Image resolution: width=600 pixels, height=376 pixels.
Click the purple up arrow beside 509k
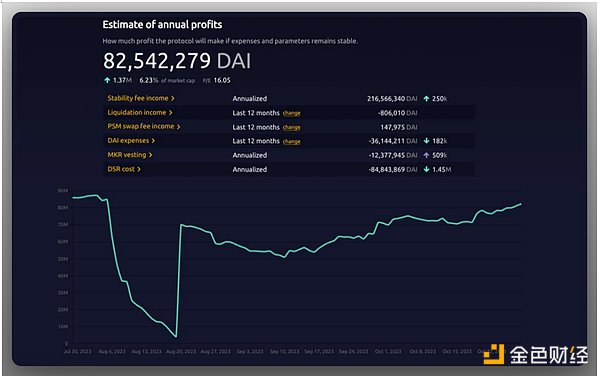coord(426,155)
